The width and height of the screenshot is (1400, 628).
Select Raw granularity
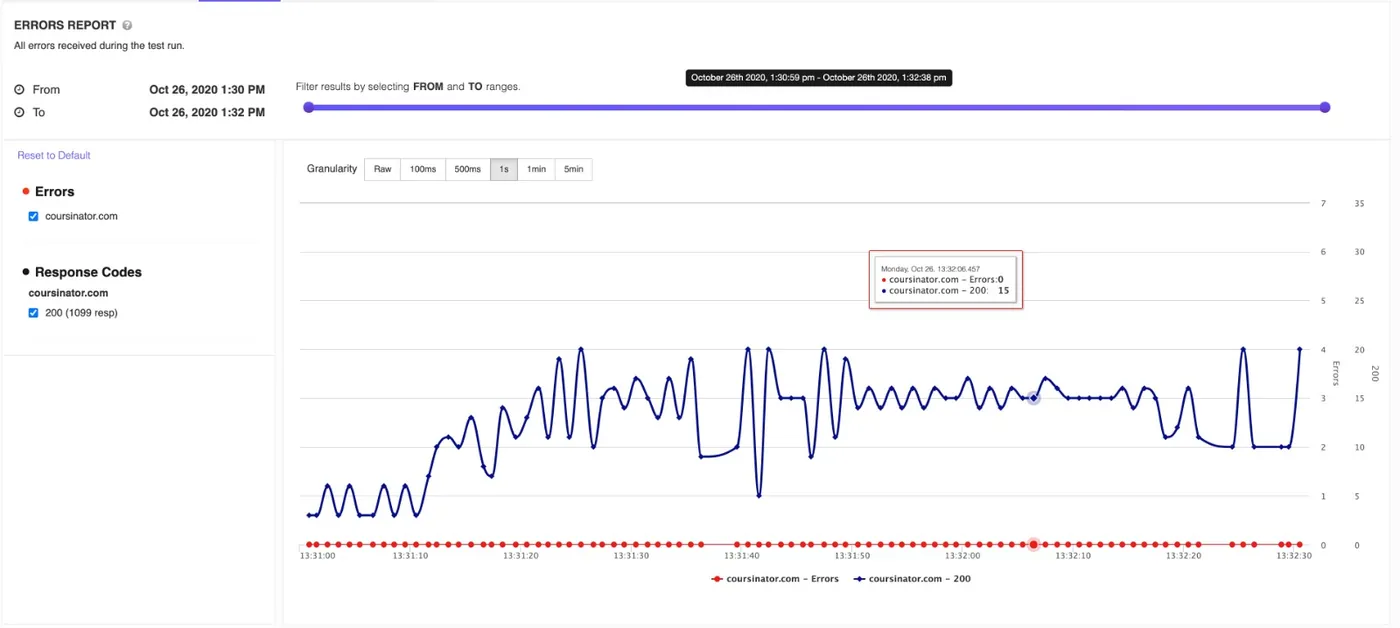click(382, 169)
